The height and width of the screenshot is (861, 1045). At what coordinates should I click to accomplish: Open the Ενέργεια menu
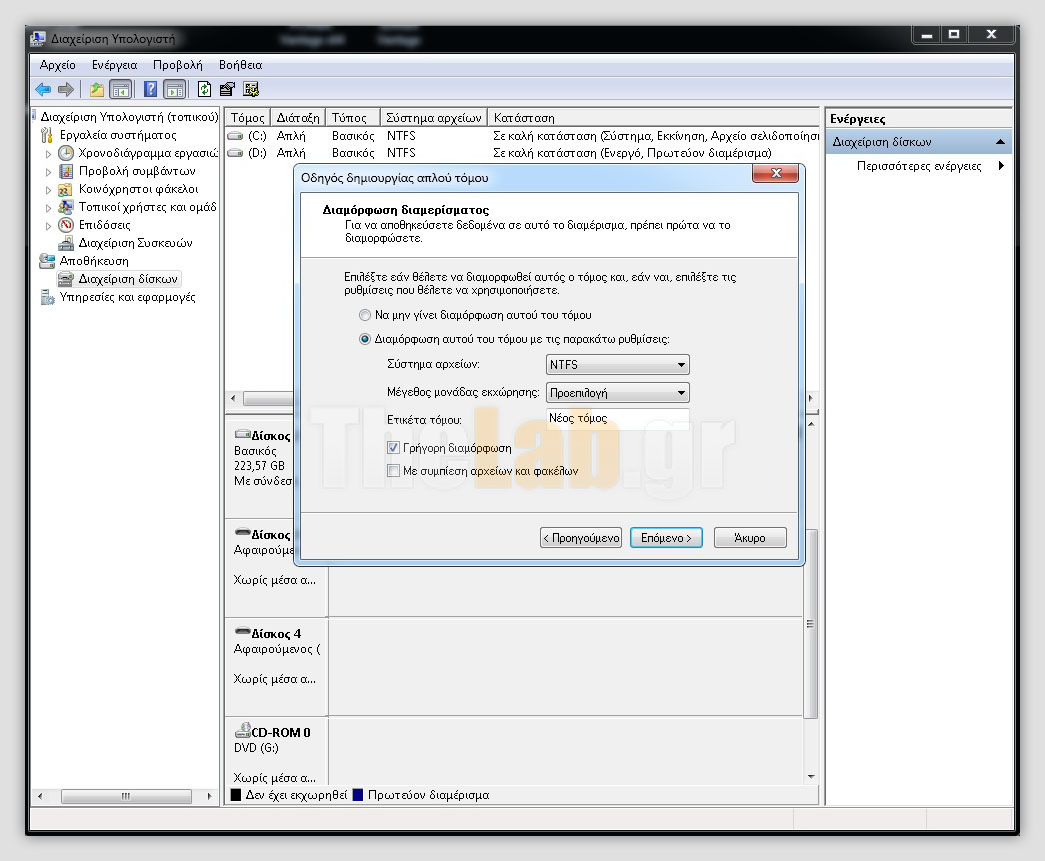[114, 65]
